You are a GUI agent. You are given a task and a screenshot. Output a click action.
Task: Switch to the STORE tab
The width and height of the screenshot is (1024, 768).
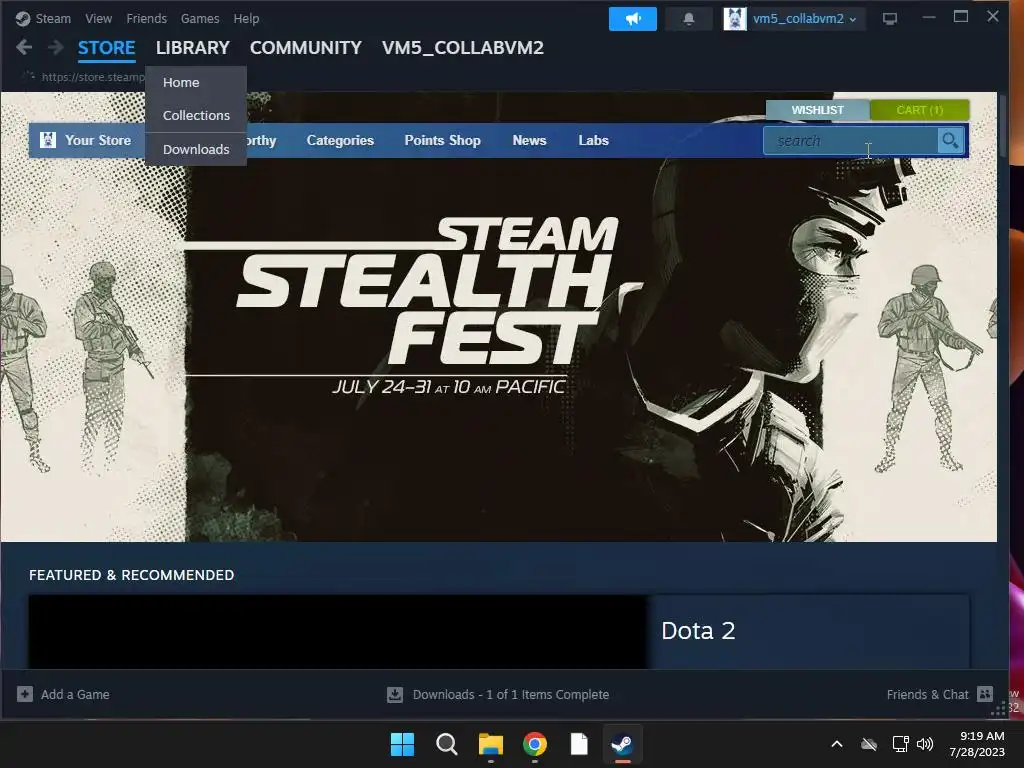(x=106, y=48)
